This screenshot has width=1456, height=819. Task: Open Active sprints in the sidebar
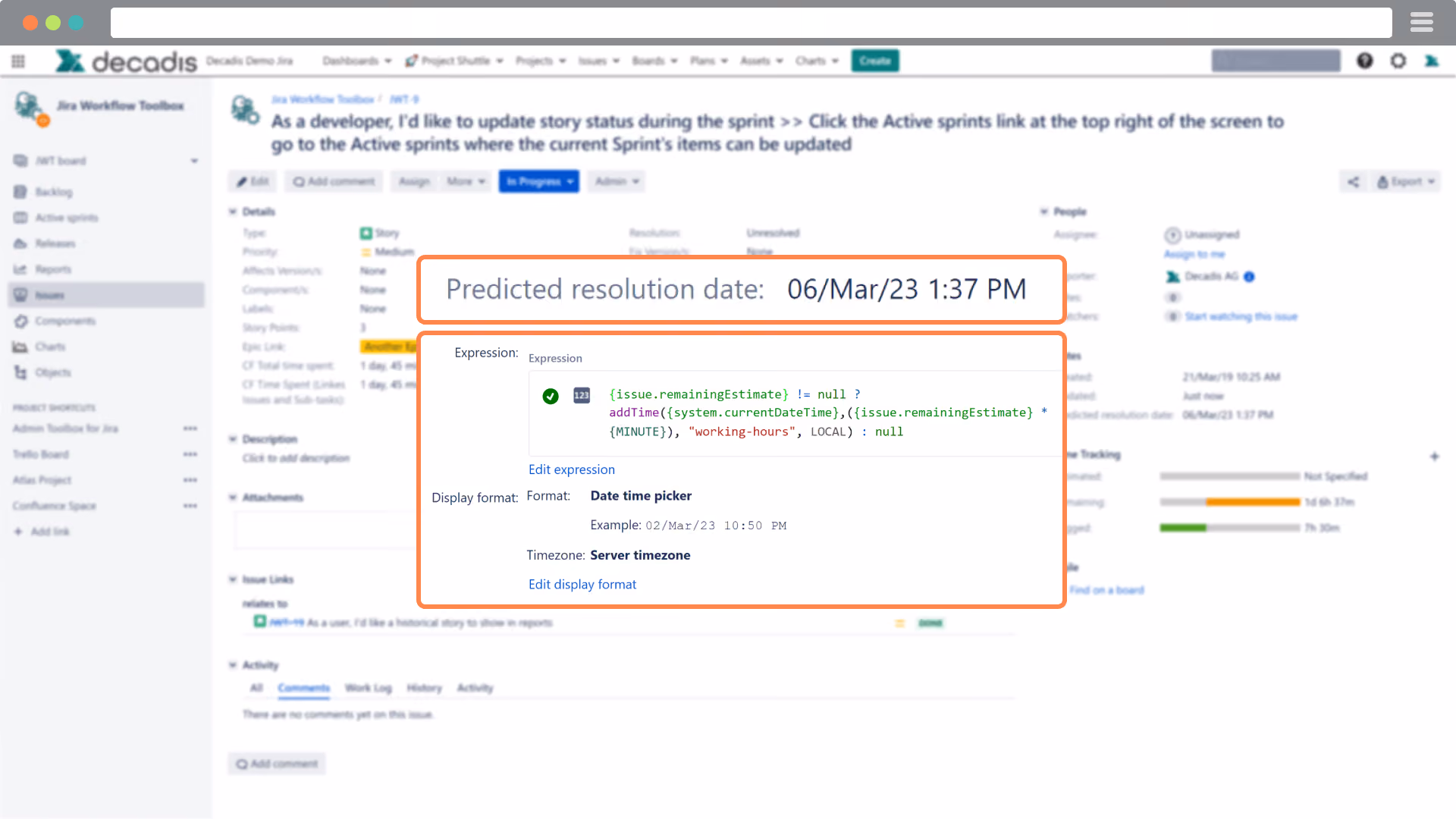click(x=67, y=218)
